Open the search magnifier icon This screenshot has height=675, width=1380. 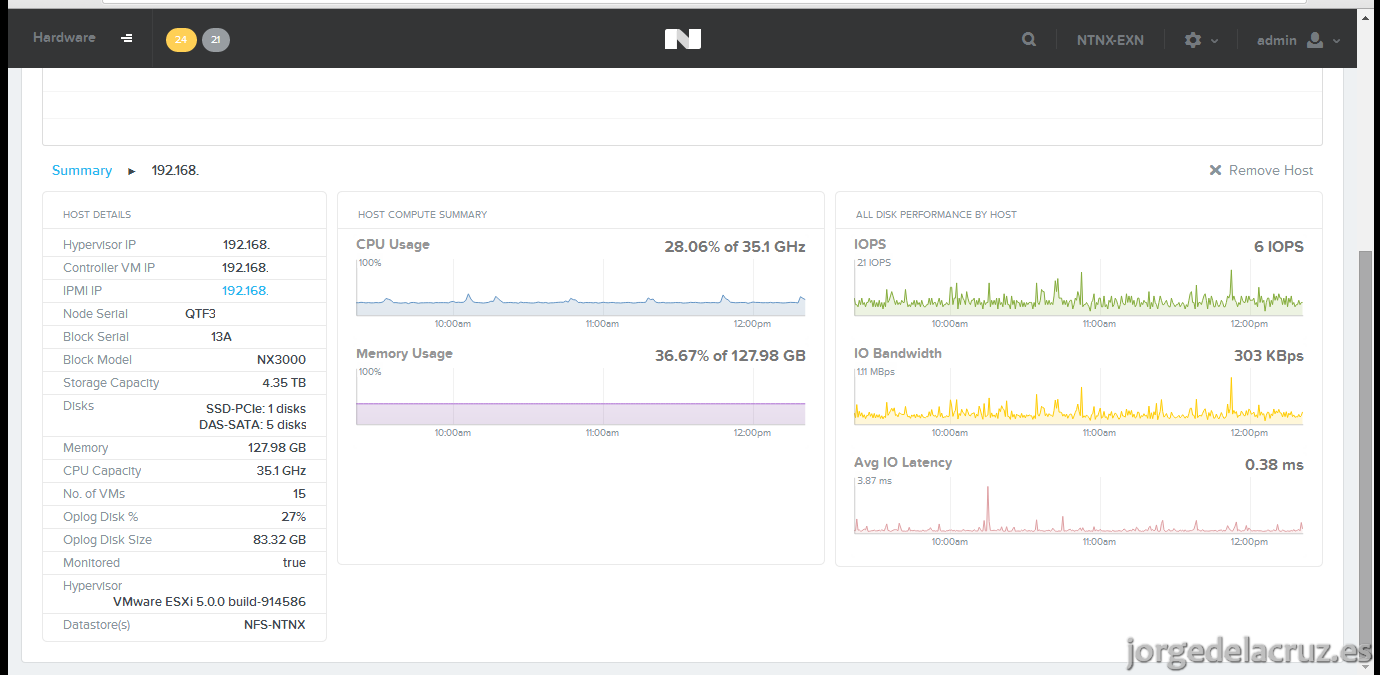(x=1029, y=40)
